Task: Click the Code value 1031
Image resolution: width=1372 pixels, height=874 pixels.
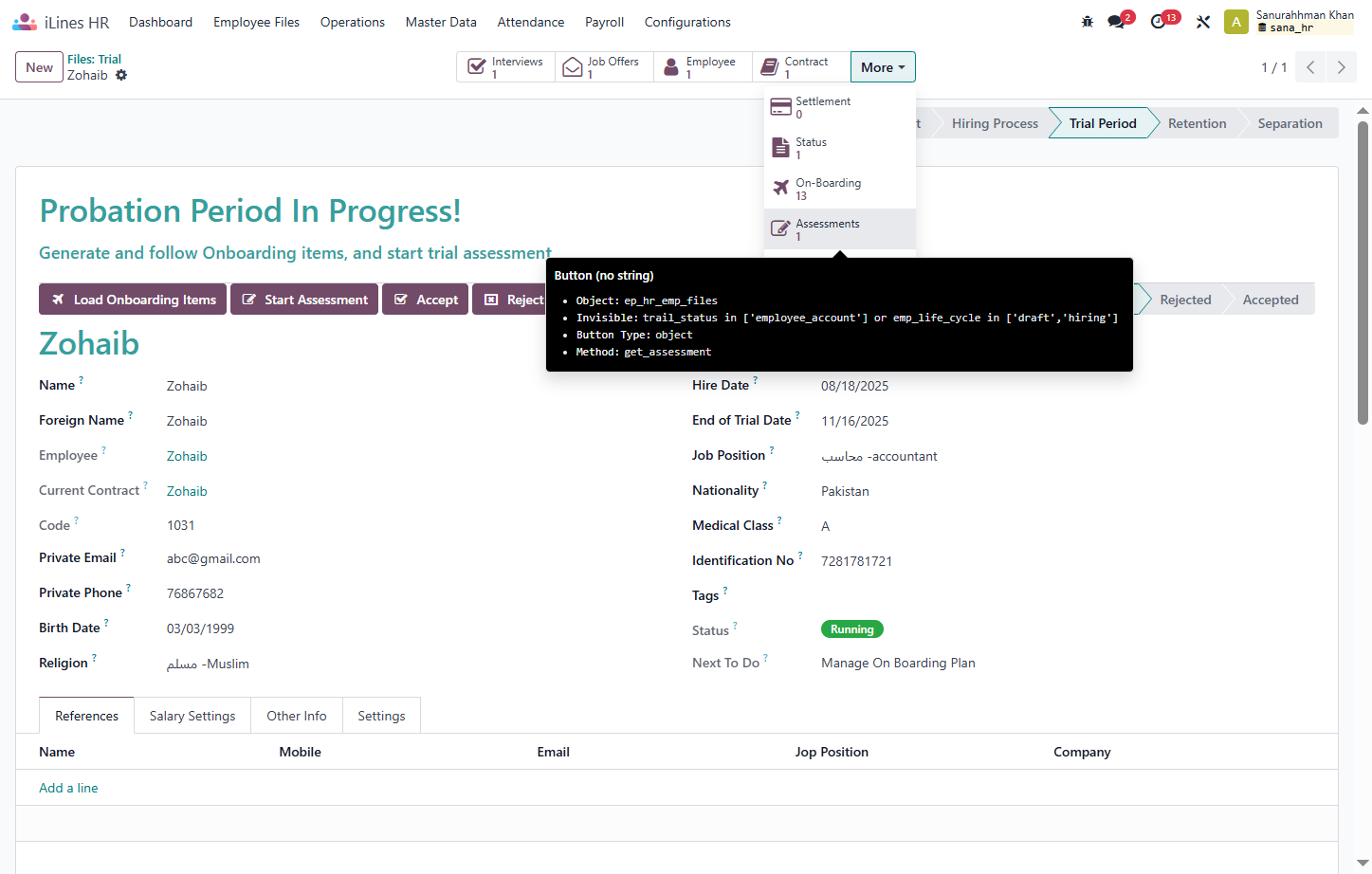Action: [x=180, y=525]
